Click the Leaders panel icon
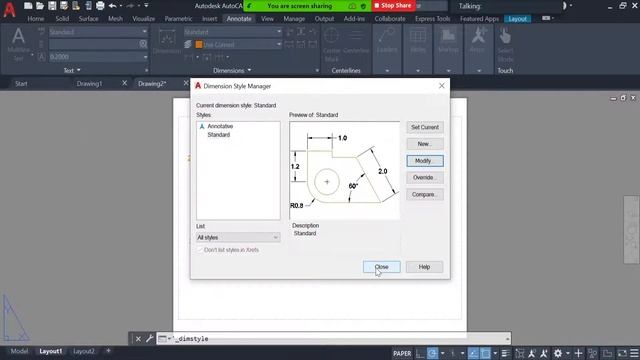This screenshot has width=640, height=360. click(387, 36)
